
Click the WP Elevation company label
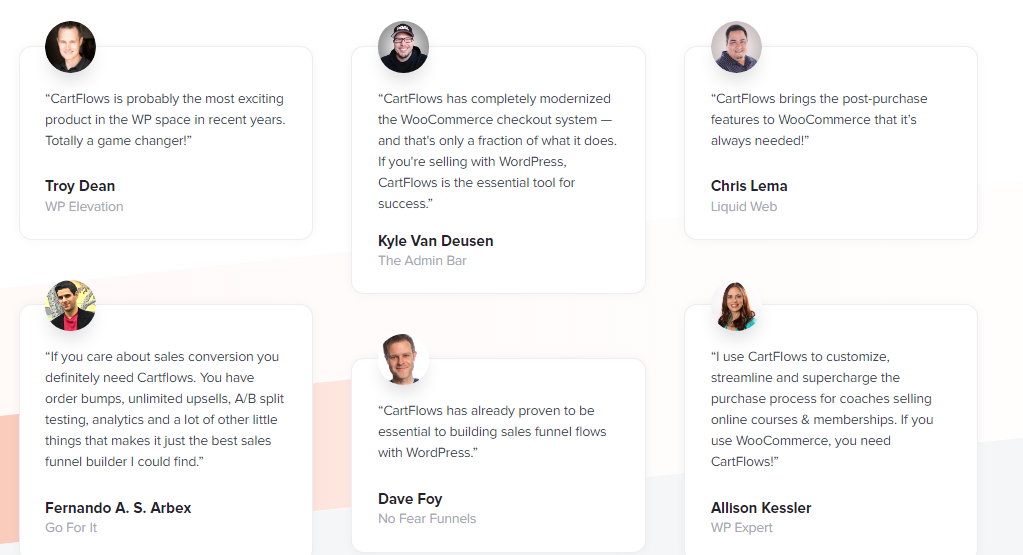84,207
